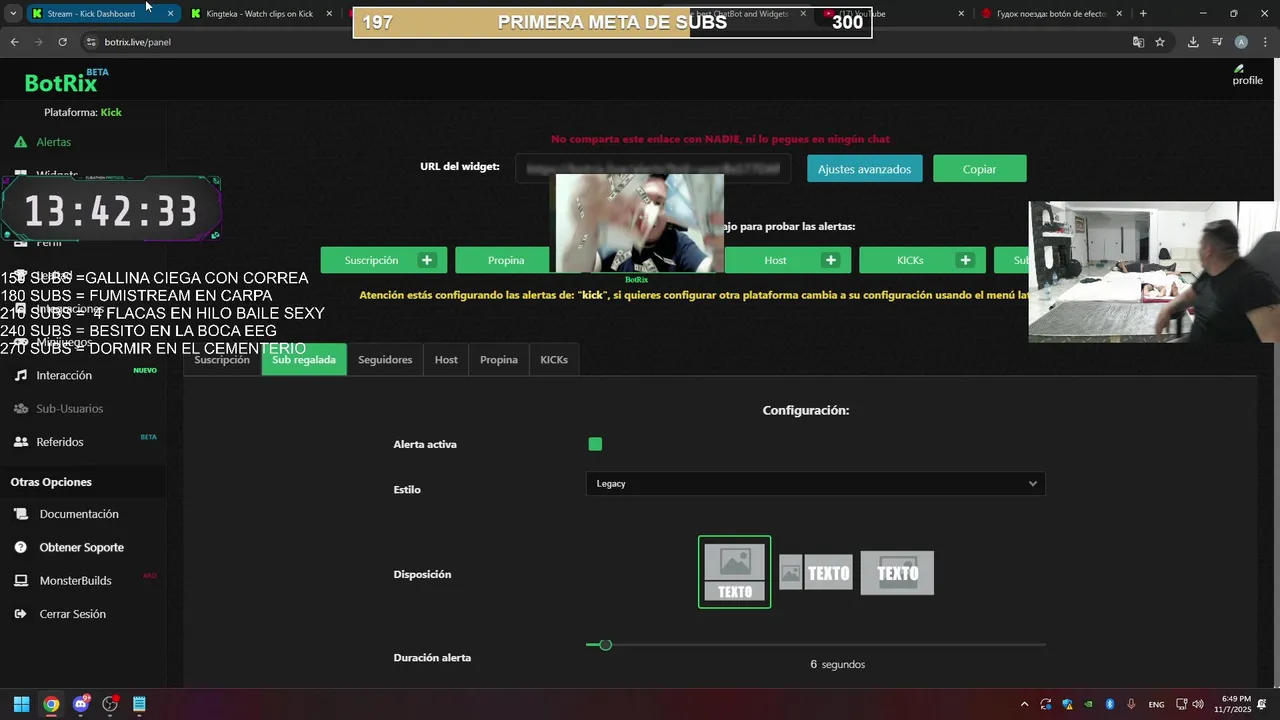Select the image-beside-text layout option

[816, 573]
